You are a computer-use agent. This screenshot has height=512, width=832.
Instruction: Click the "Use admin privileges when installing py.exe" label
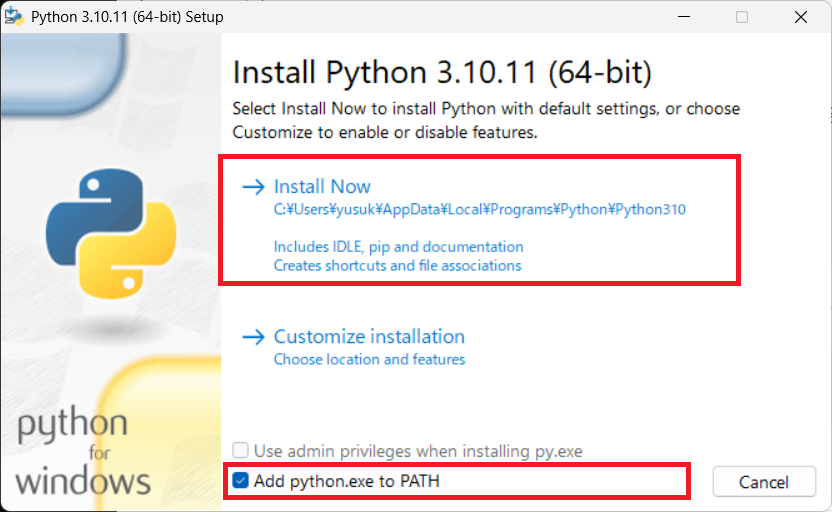coord(418,451)
